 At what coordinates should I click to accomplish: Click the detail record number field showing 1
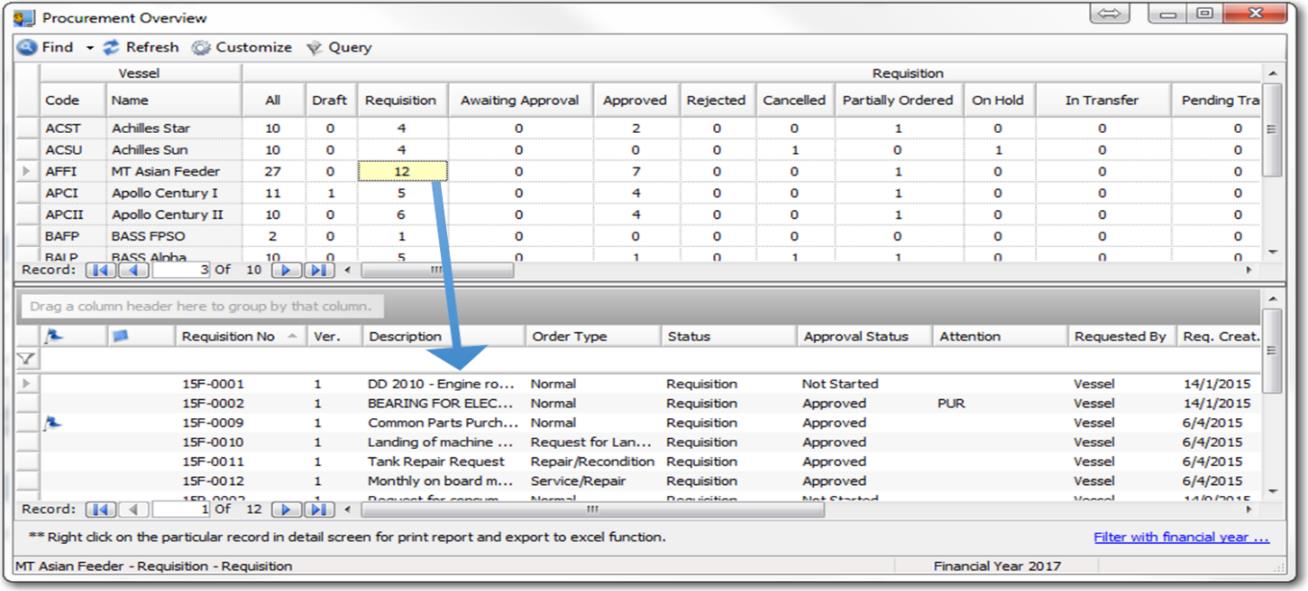point(181,510)
